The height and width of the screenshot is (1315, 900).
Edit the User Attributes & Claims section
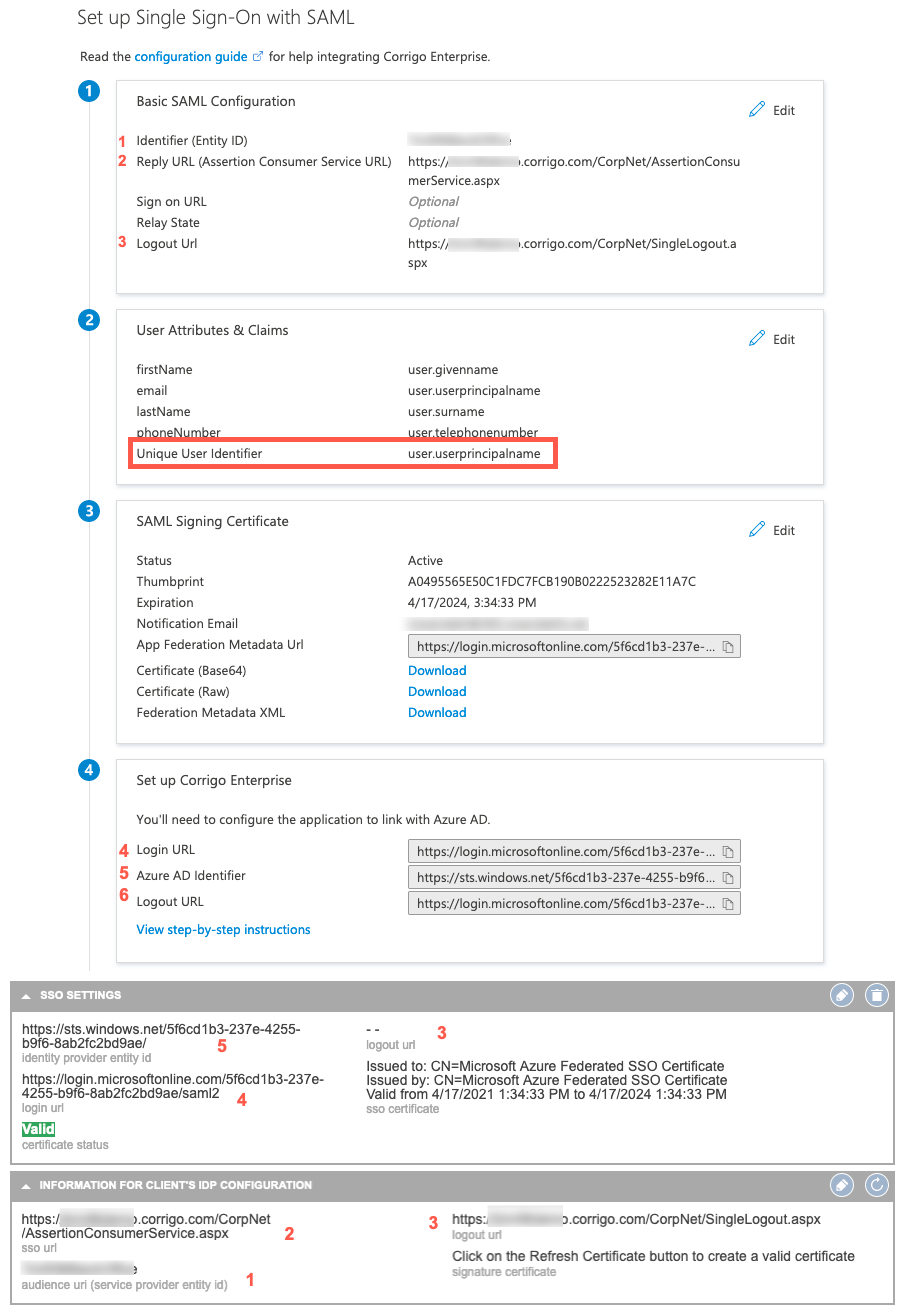(x=771, y=339)
